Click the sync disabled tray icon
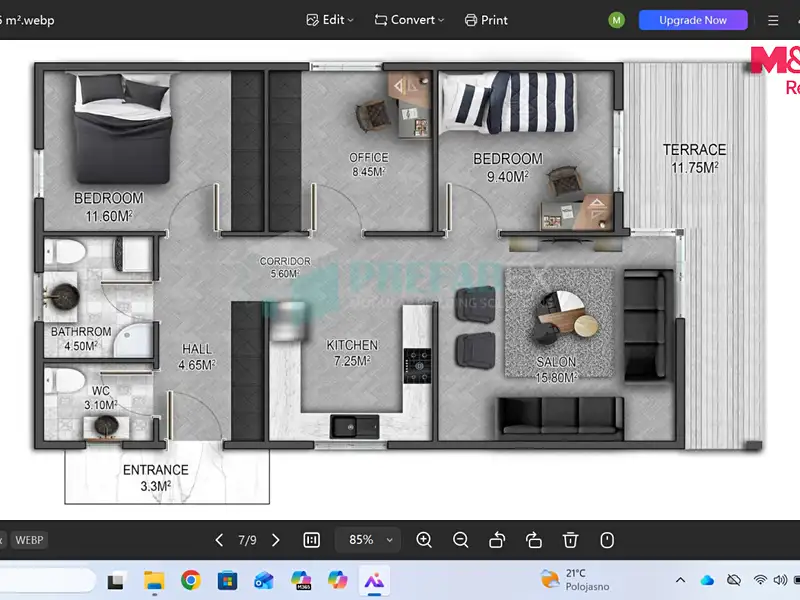The height and width of the screenshot is (600, 800). pos(734,580)
